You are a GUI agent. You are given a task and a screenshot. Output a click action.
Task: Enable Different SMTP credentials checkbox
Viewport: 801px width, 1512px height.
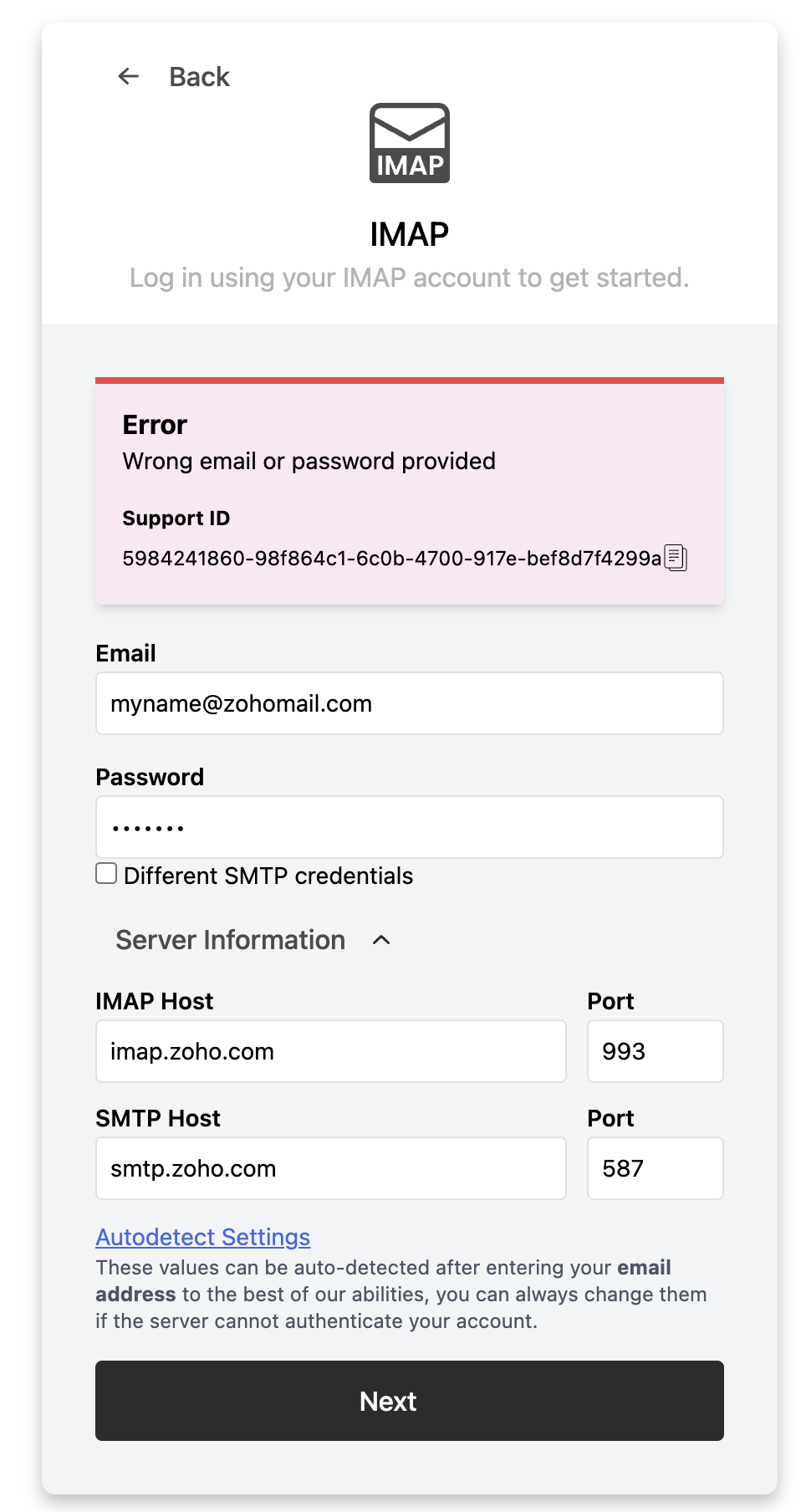[106, 873]
